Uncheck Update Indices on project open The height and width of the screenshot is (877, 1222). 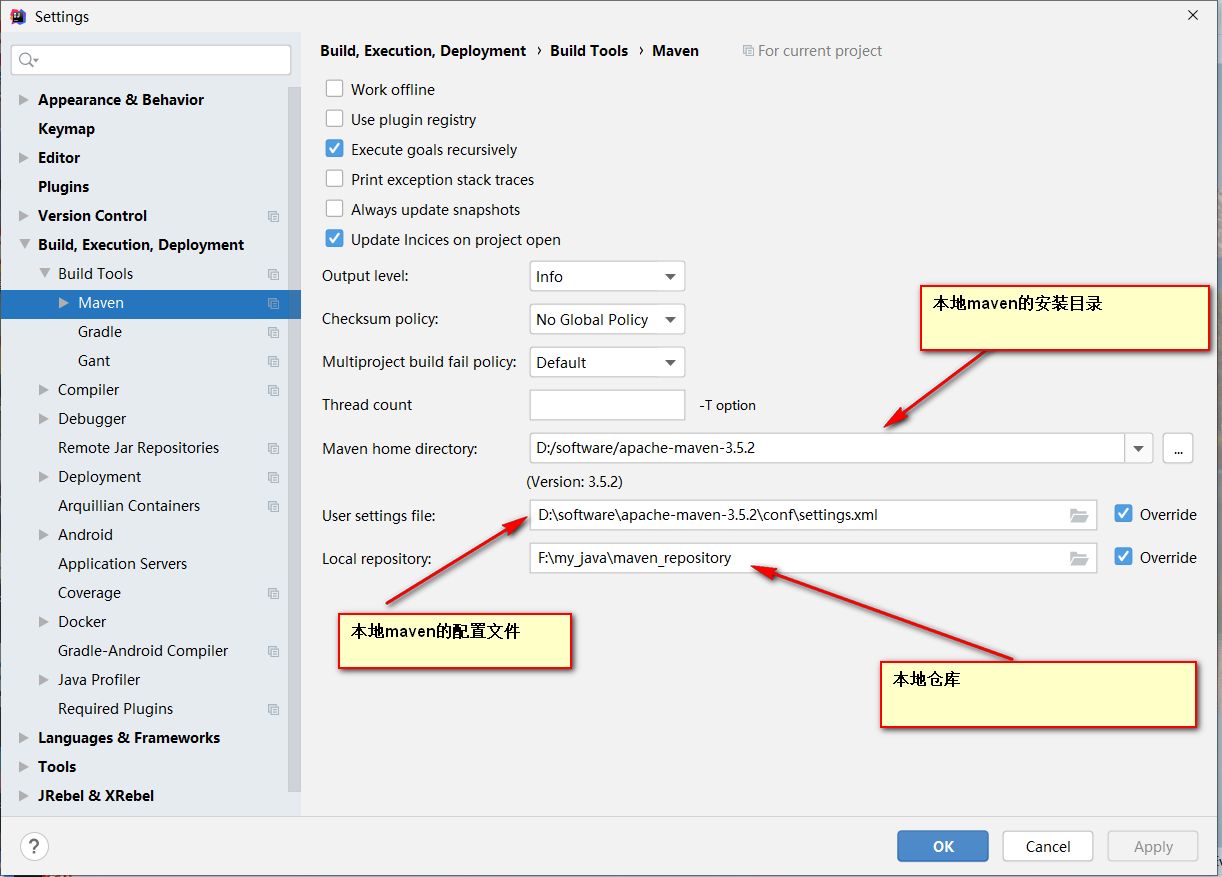(x=334, y=239)
